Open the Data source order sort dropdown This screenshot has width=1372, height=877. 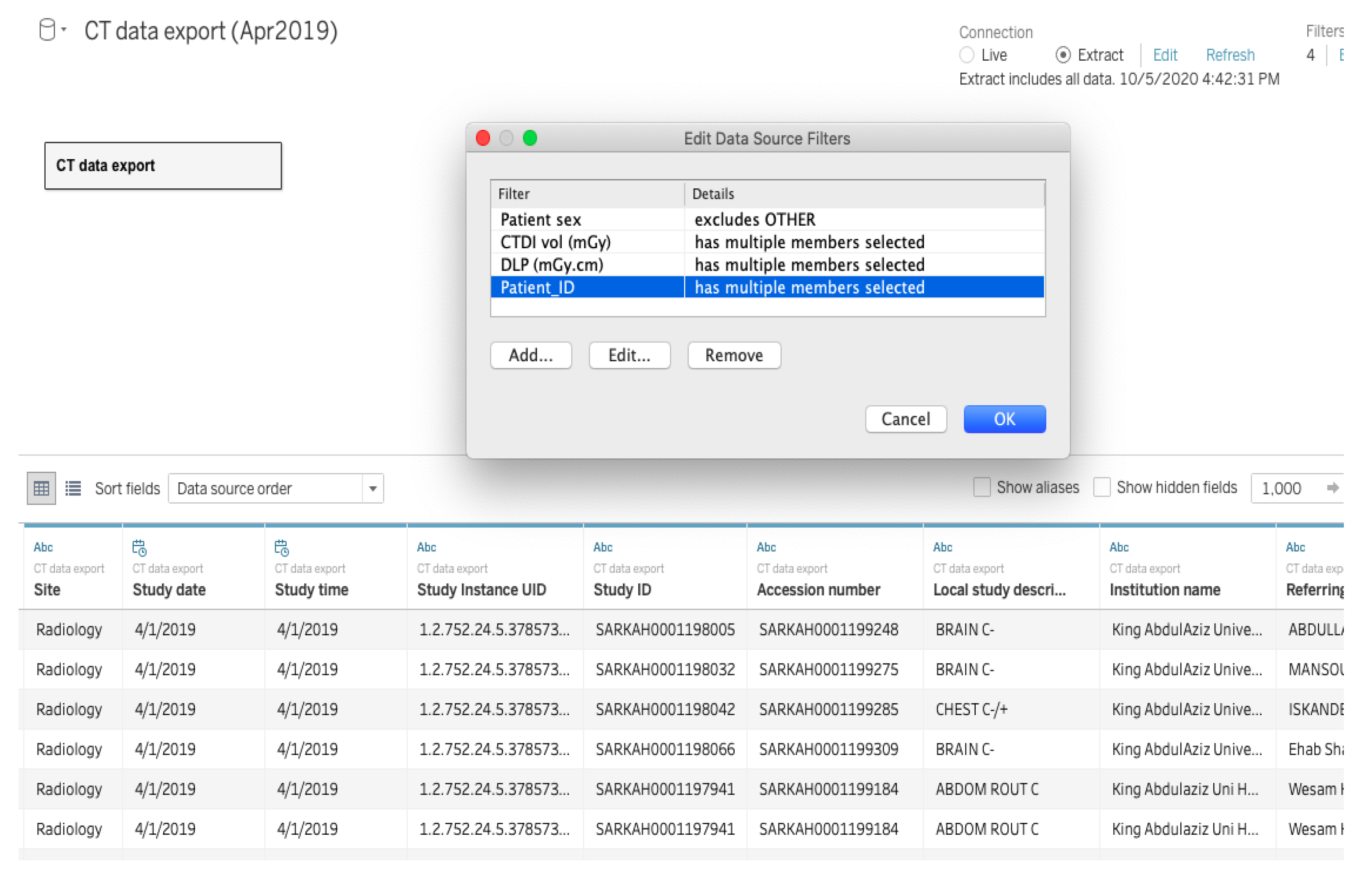click(x=373, y=488)
